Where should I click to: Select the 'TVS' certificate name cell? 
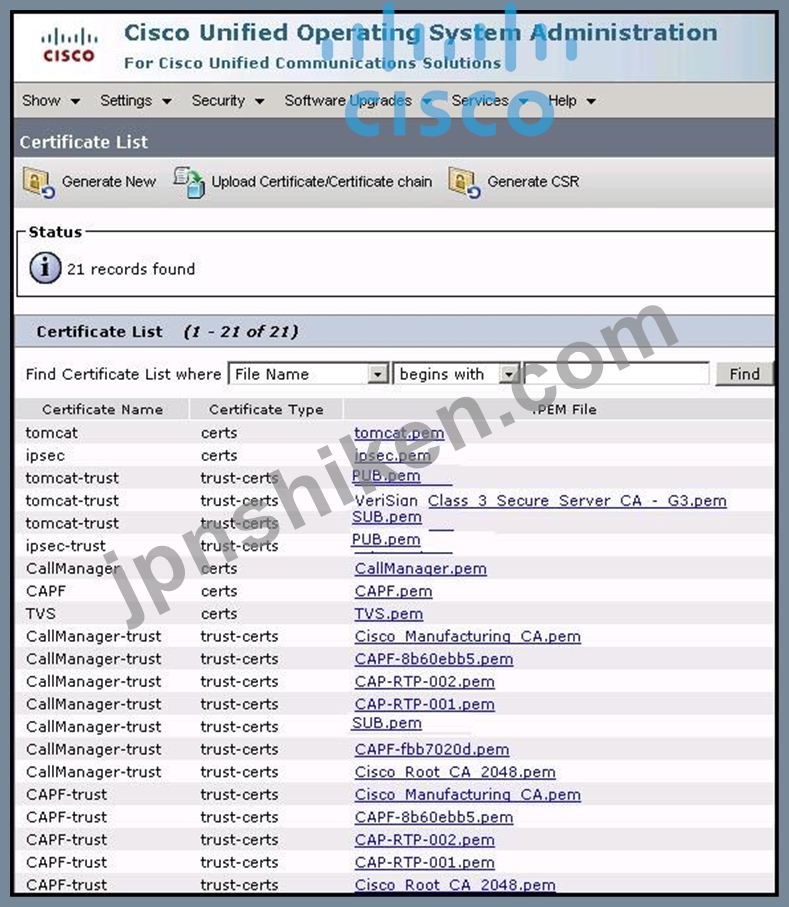[x=40, y=614]
